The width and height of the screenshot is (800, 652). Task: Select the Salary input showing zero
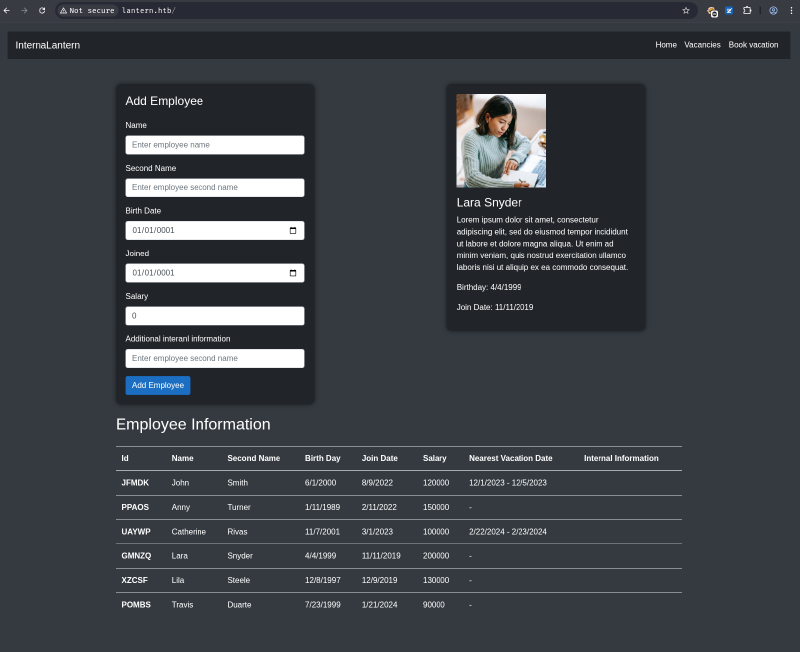pos(214,315)
